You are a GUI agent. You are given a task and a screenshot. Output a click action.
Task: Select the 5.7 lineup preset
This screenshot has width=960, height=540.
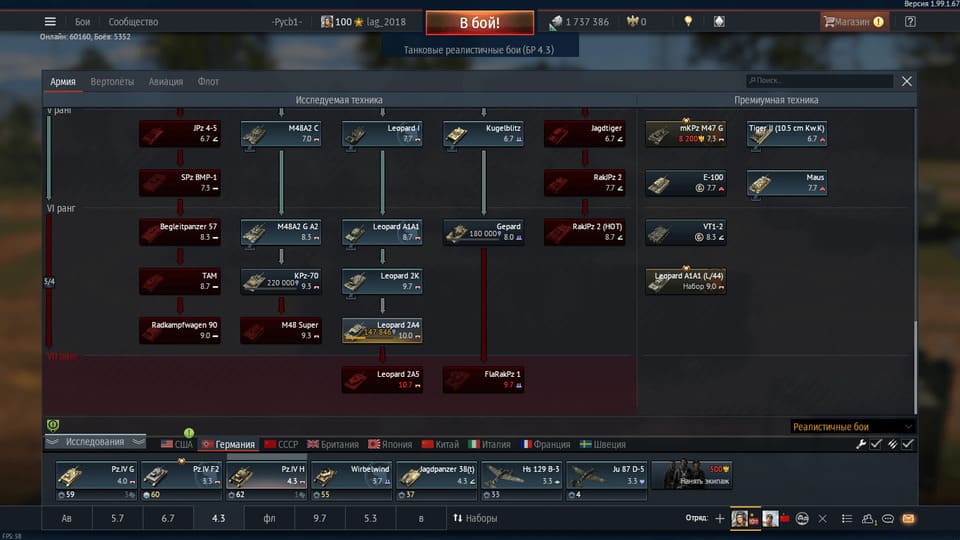point(118,519)
